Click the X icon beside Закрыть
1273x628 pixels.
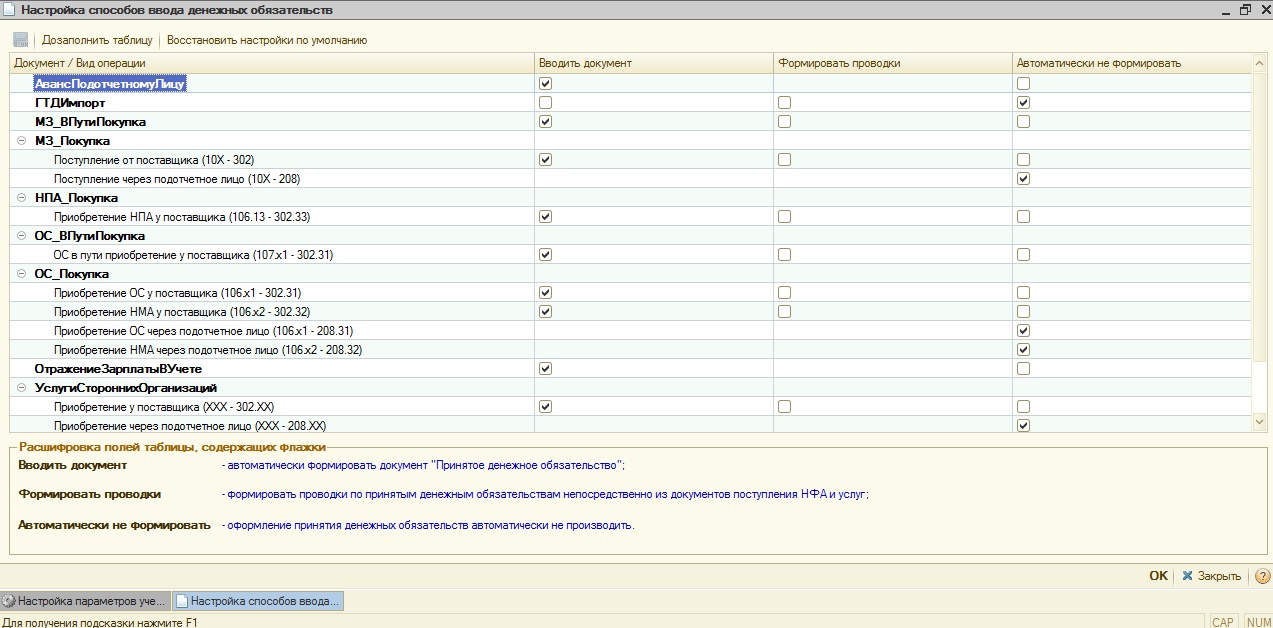[x=1187, y=576]
